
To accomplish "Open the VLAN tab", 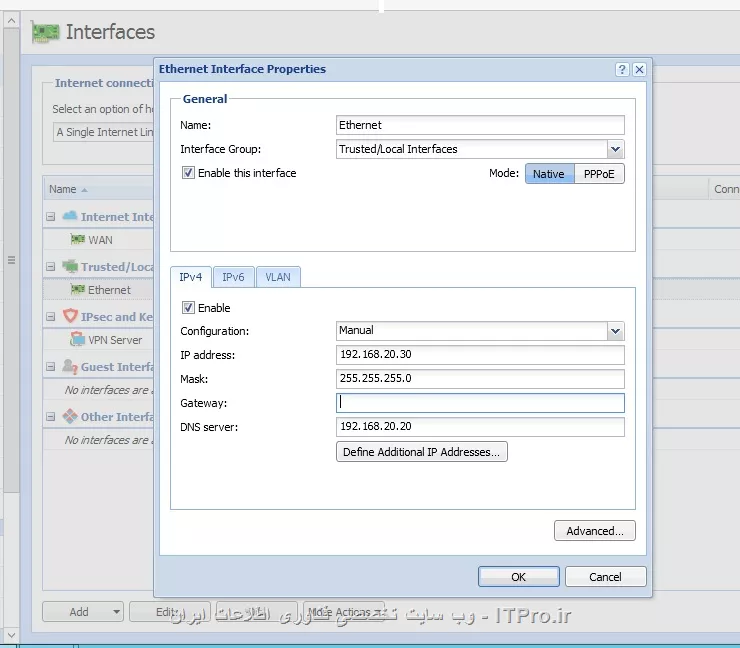I will pyautogui.click(x=278, y=277).
